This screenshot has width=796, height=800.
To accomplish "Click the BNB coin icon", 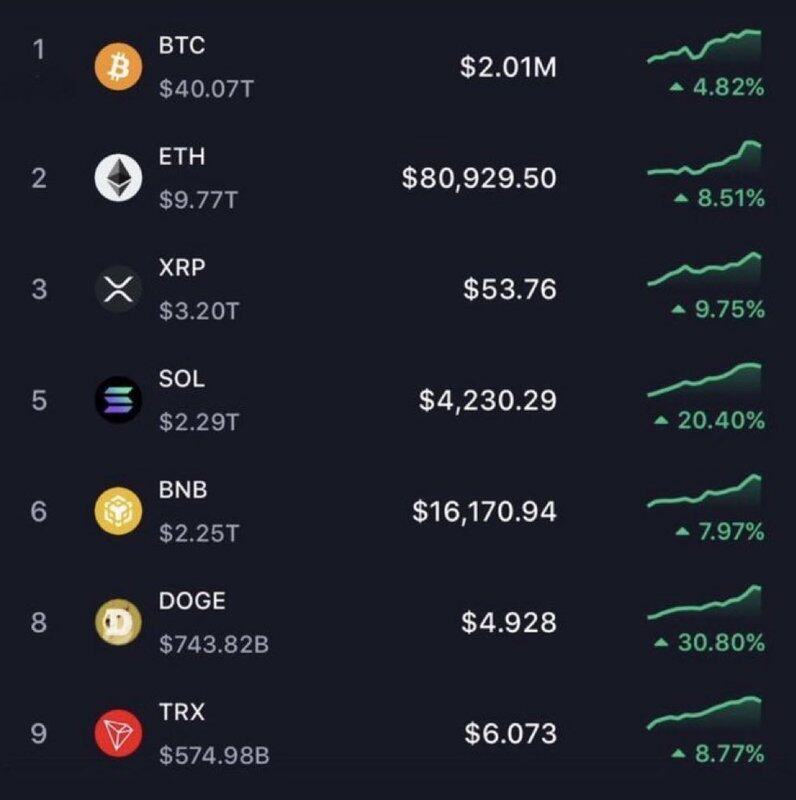I will [118, 512].
